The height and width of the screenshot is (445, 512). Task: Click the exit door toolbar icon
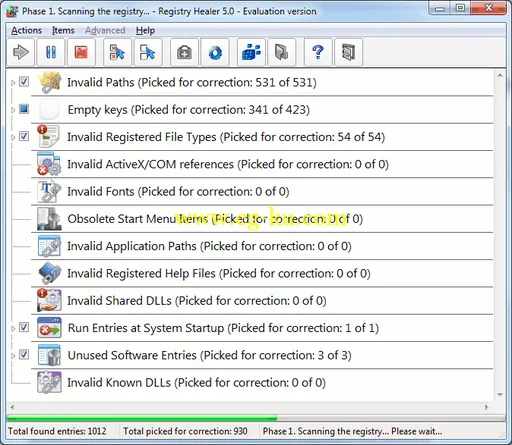click(348, 52)
